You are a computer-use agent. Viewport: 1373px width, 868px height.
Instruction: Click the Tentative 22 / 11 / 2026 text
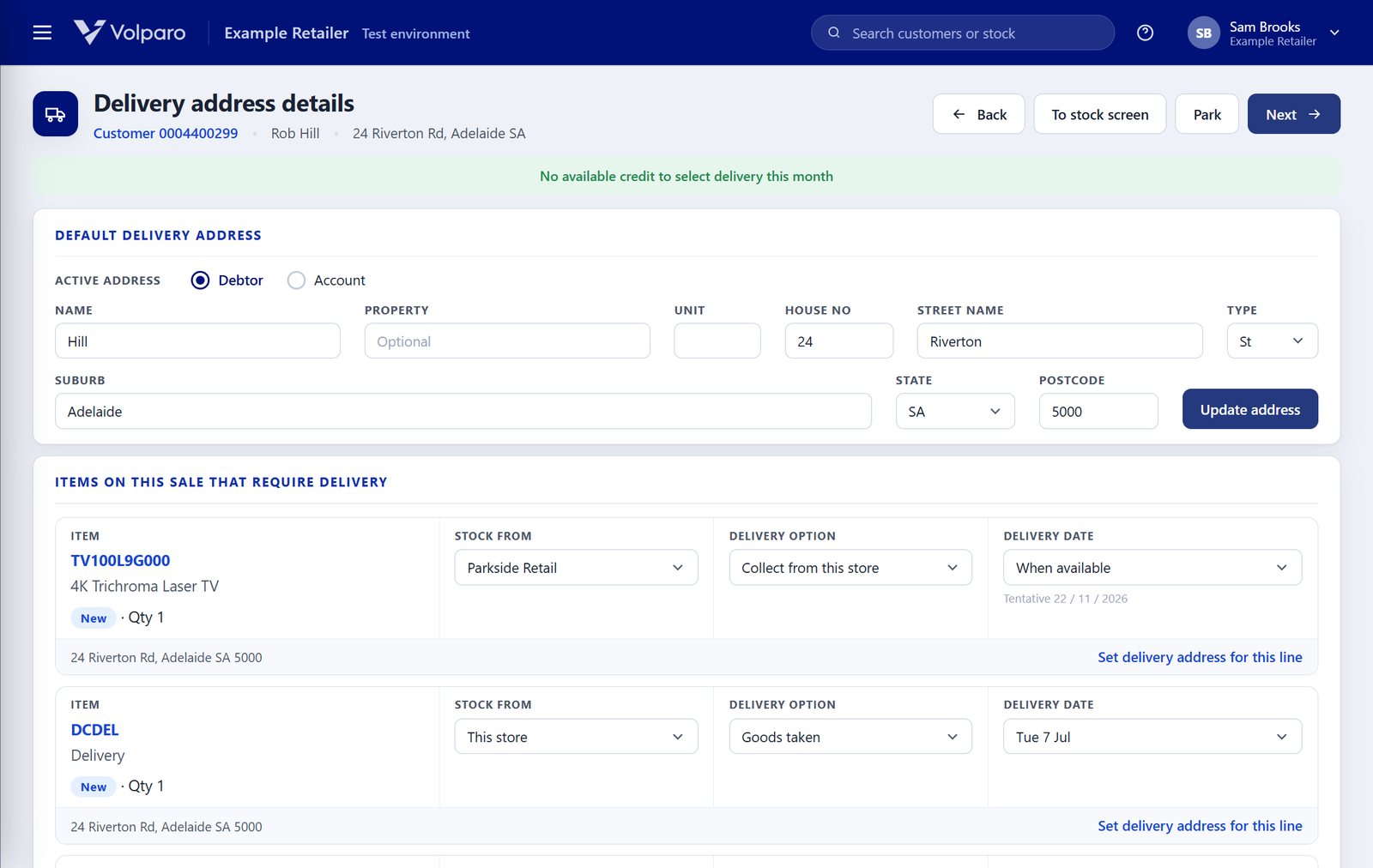coord(1065,599)
